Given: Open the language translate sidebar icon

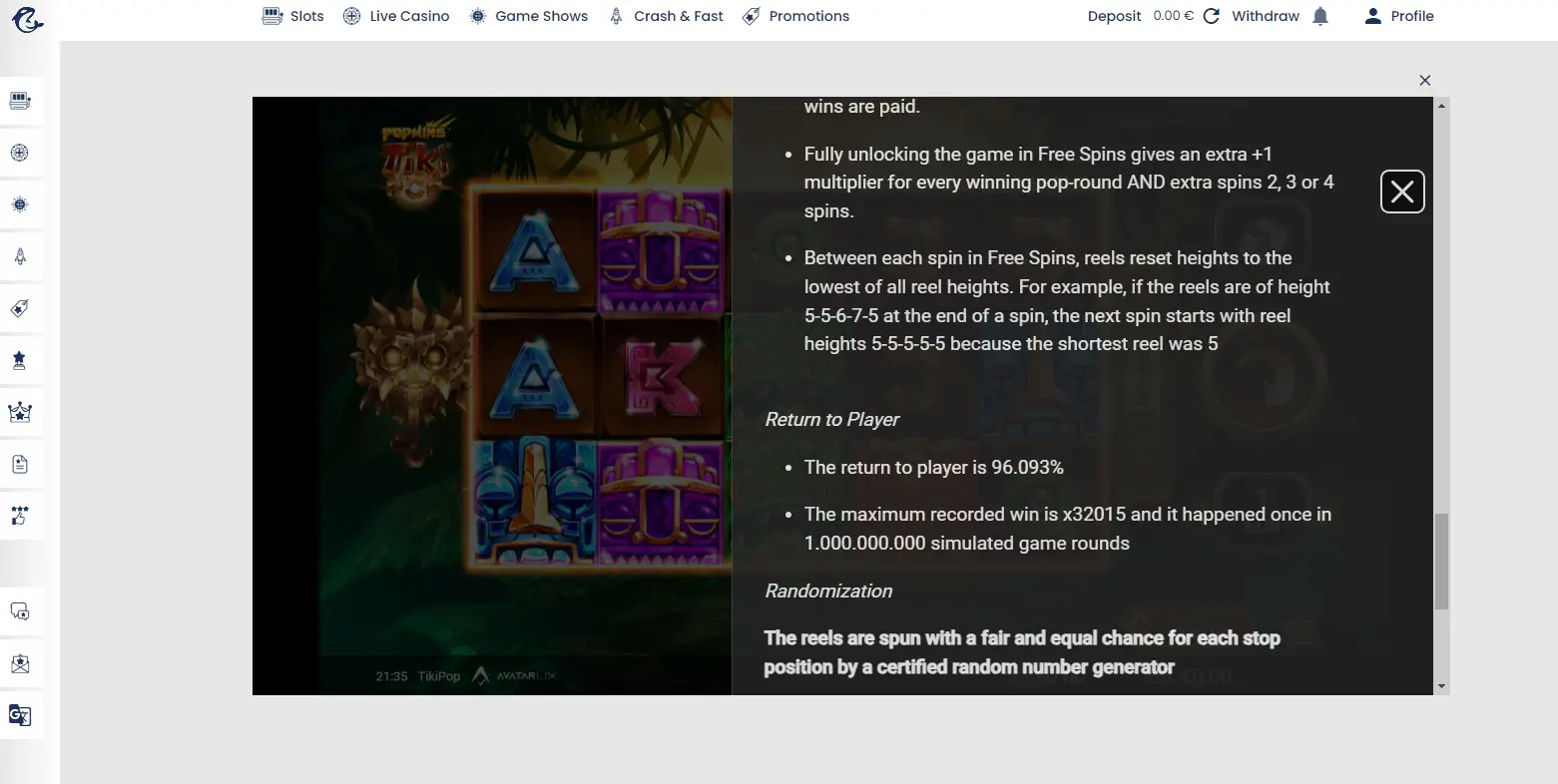Looking at the screenshot, I should tap(20, 715).
